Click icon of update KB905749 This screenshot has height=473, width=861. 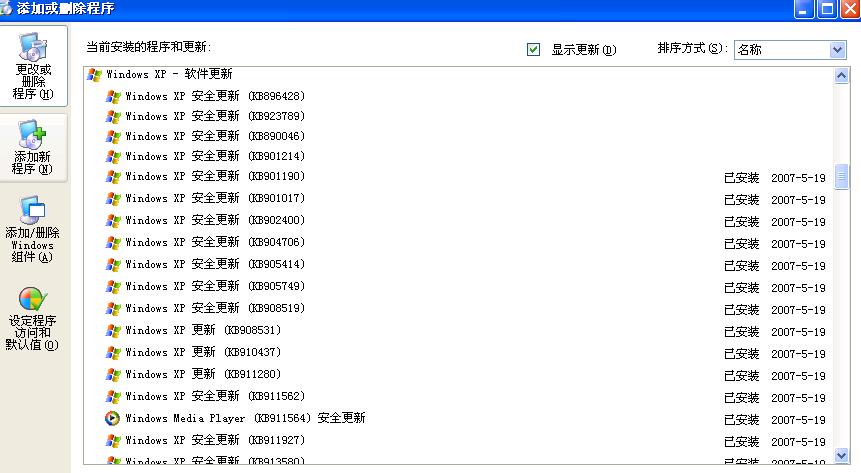[113, 286]
